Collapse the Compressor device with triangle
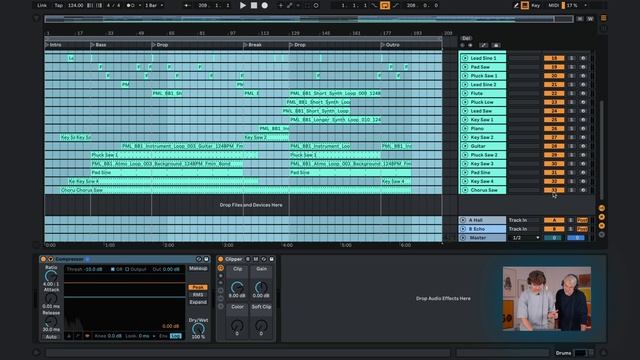The image size is (640, 360). (51, 259)
